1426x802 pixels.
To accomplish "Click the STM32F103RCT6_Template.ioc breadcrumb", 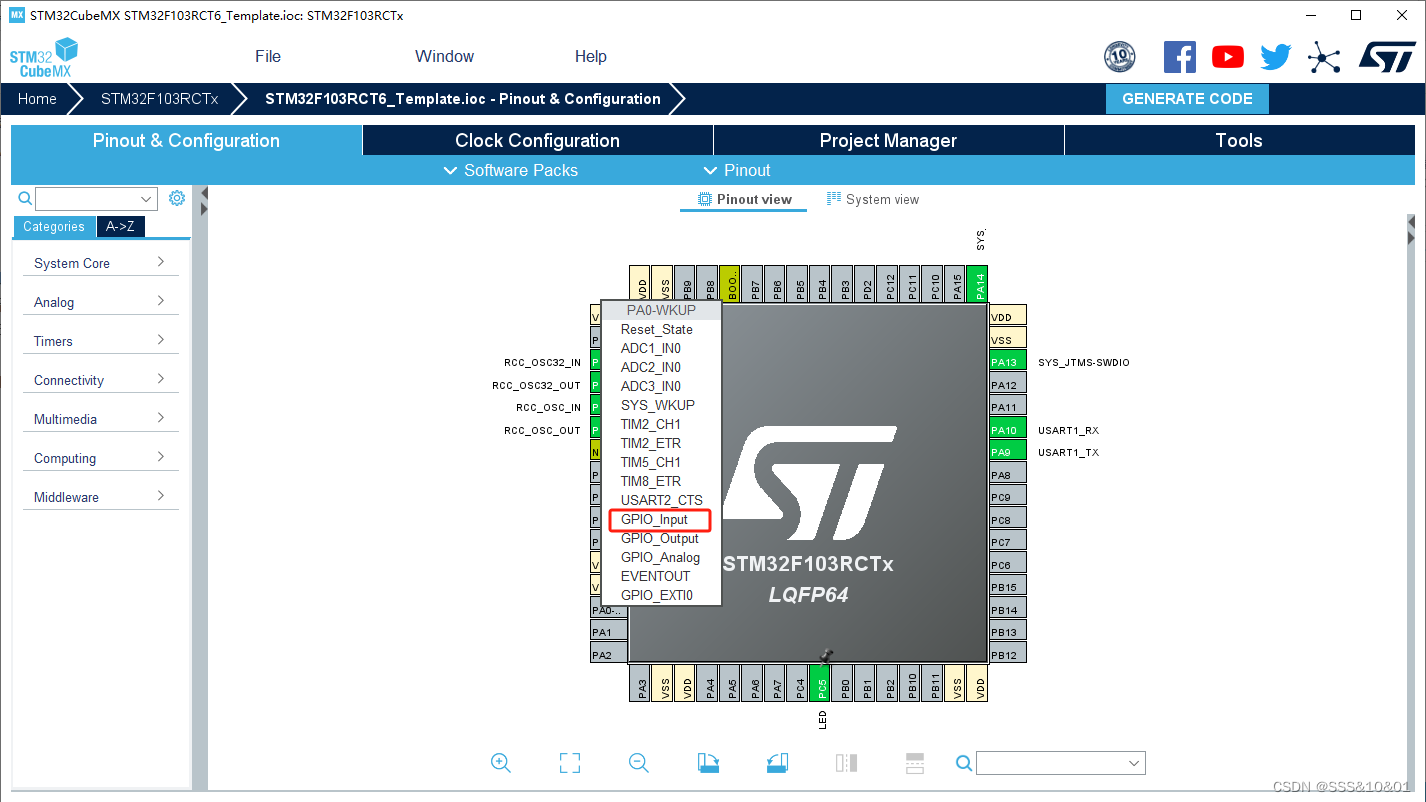I will 463,99.
